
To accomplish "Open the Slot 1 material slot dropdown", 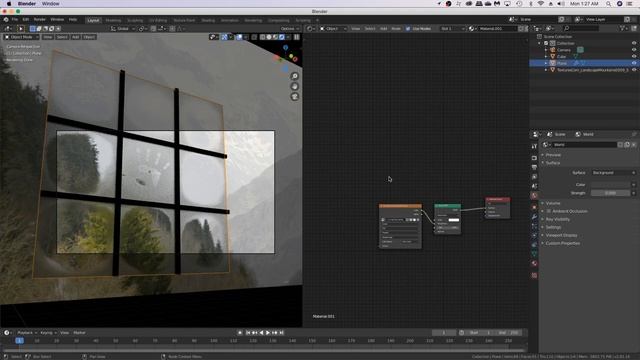I will [452, 29].
